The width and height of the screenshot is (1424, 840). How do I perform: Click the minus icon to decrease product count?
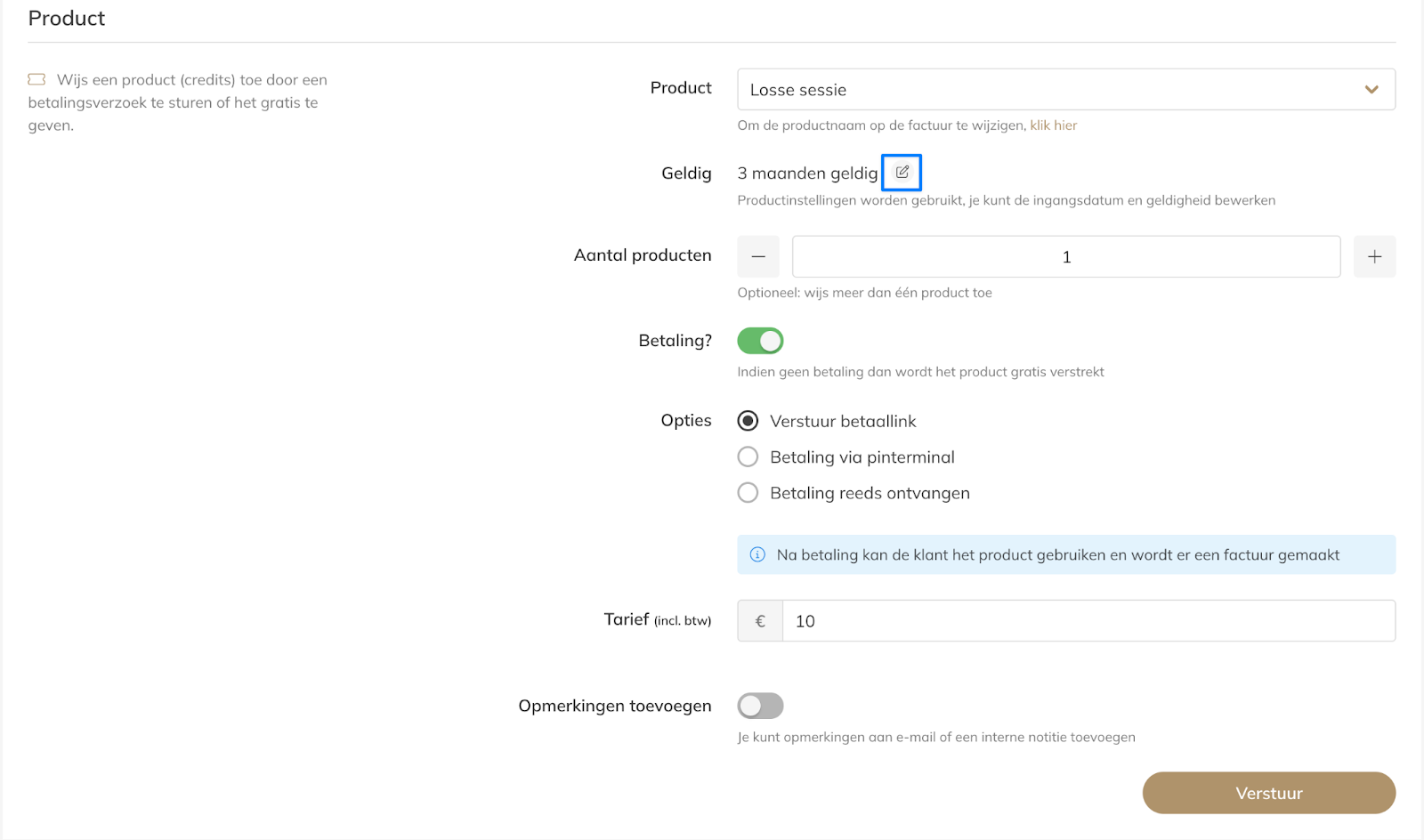click(x=758, y=257)
